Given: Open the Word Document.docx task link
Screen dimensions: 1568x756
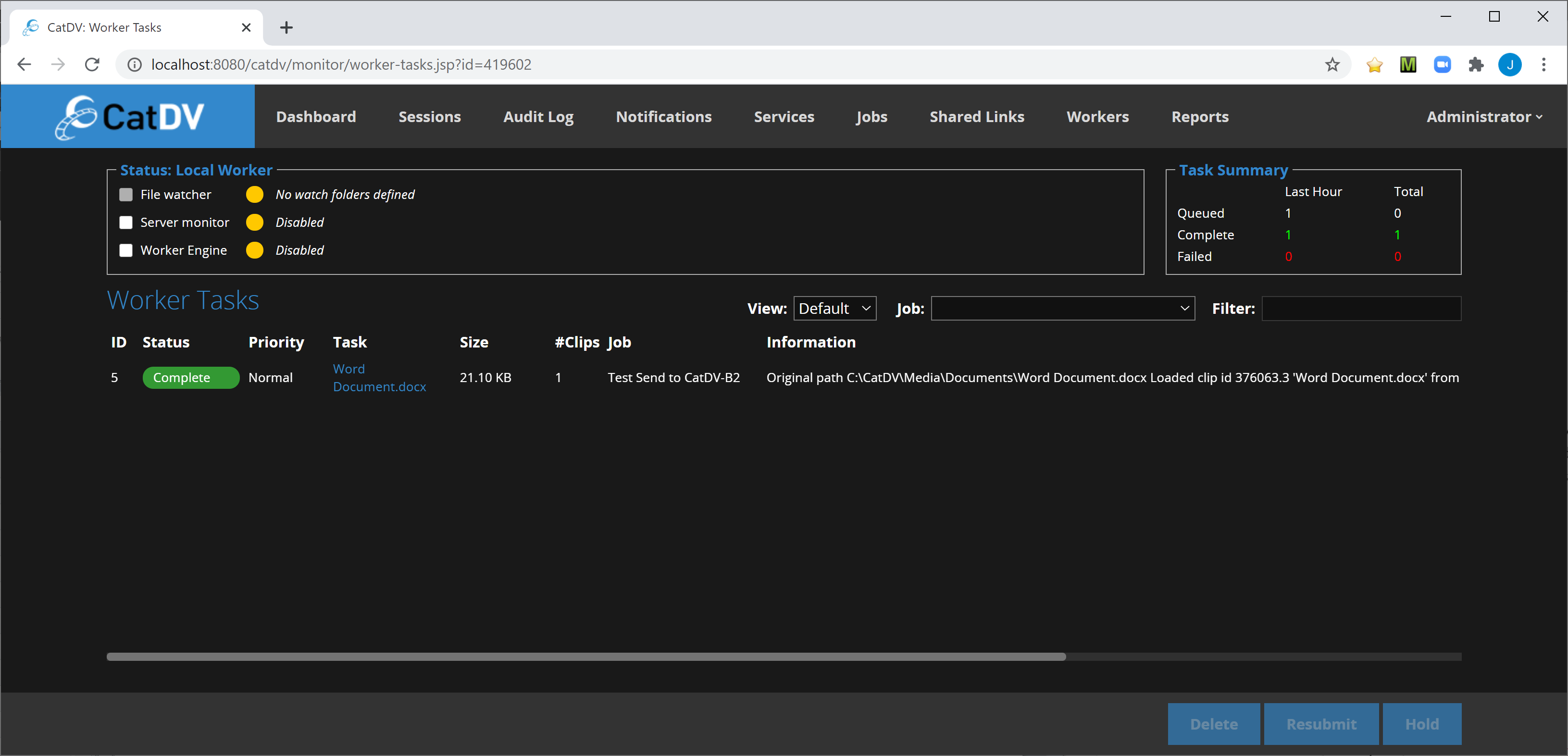Looking at the screenshot, I should (x=379, y=377).
